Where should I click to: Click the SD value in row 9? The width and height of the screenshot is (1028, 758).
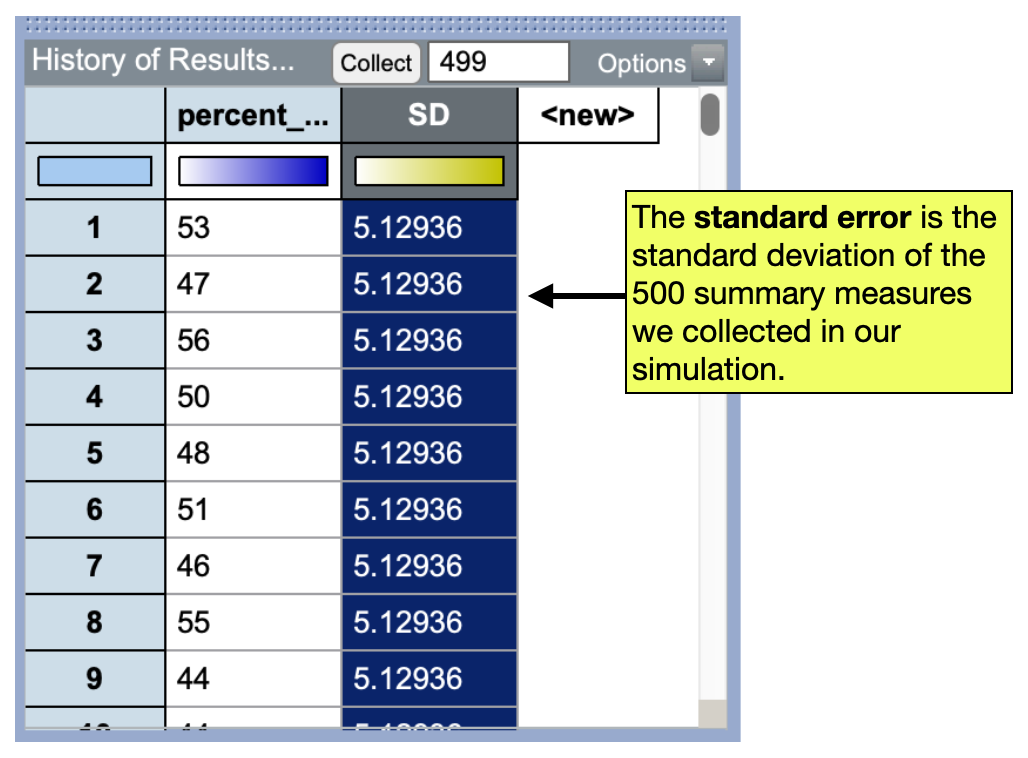coord(430,678)
